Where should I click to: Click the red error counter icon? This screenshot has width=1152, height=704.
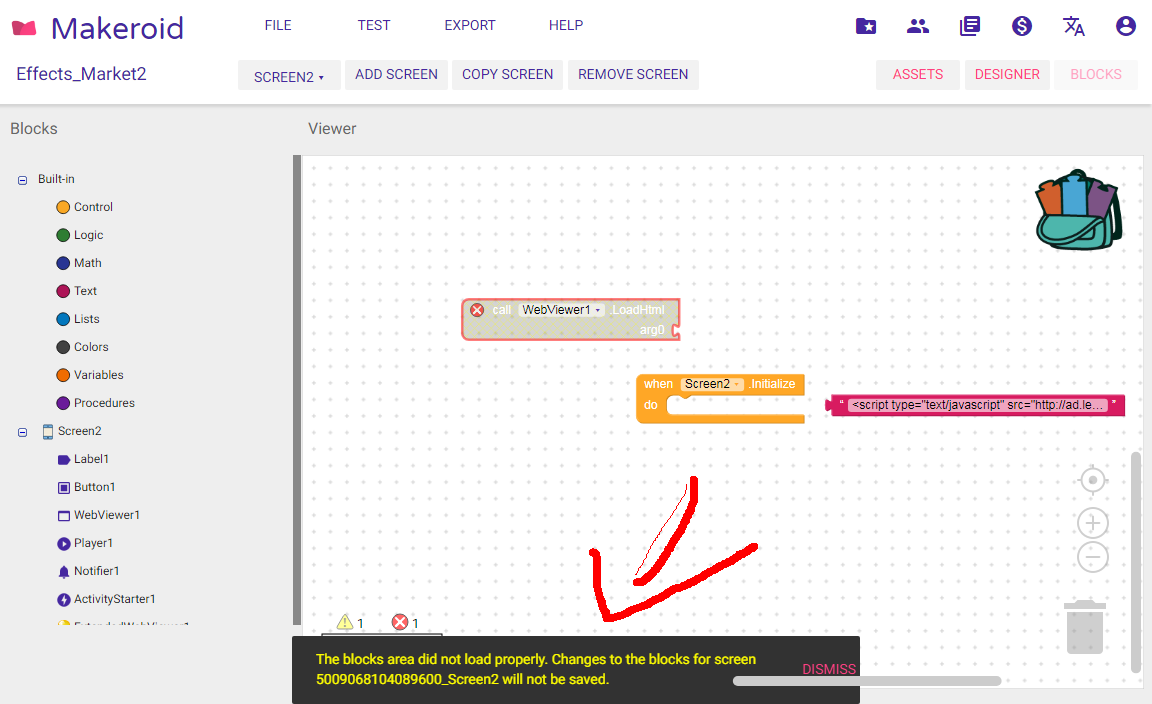[x=400, y=622]
